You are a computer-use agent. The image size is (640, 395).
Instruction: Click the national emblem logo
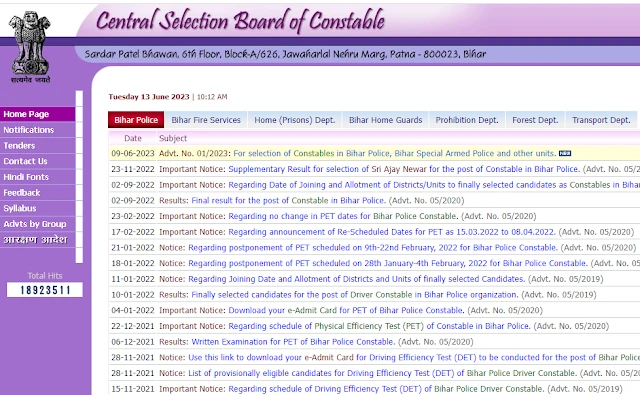[x=30, y=46]
